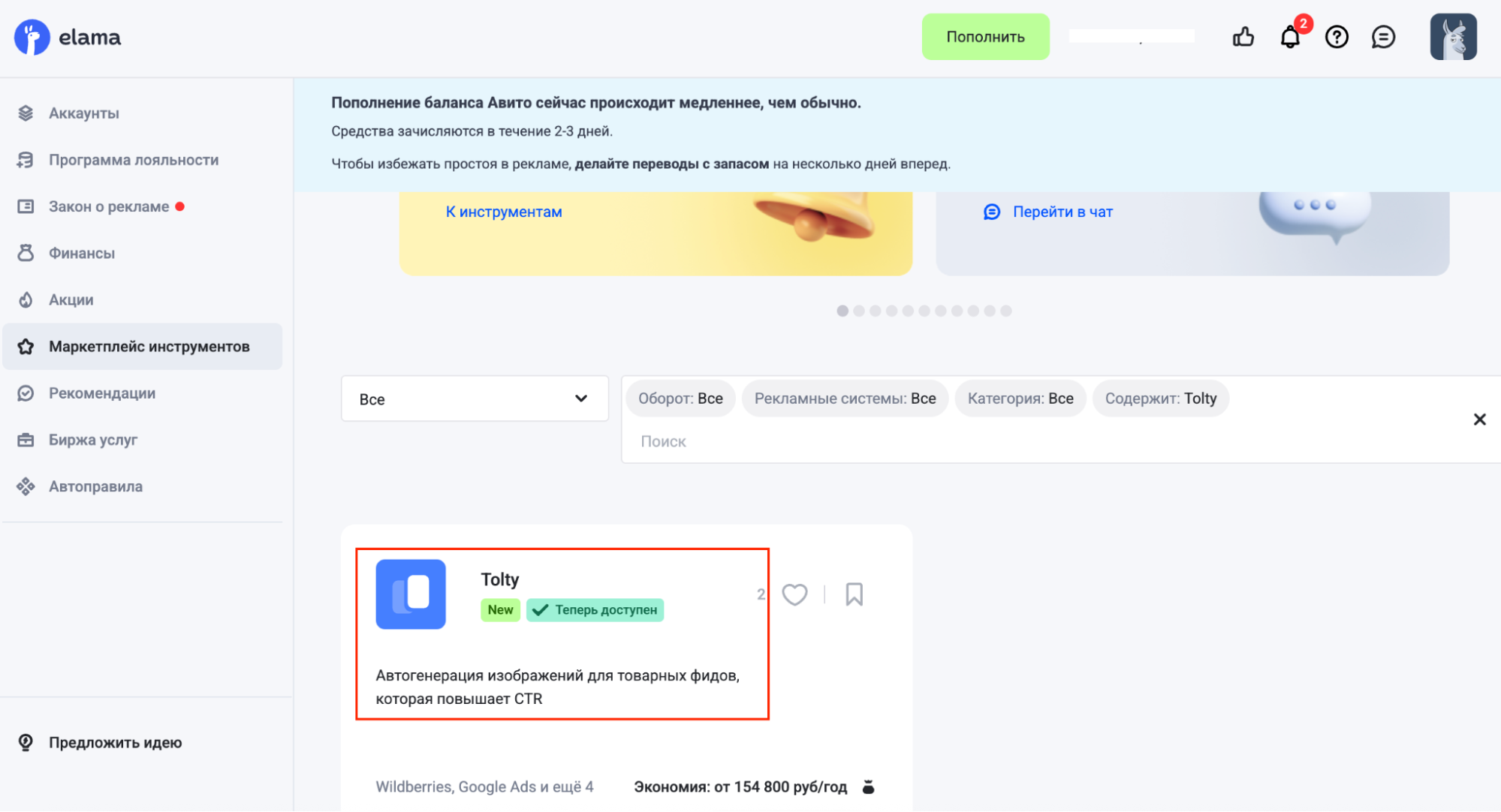
Task: Click the elama logo
Action: (68, 37)
